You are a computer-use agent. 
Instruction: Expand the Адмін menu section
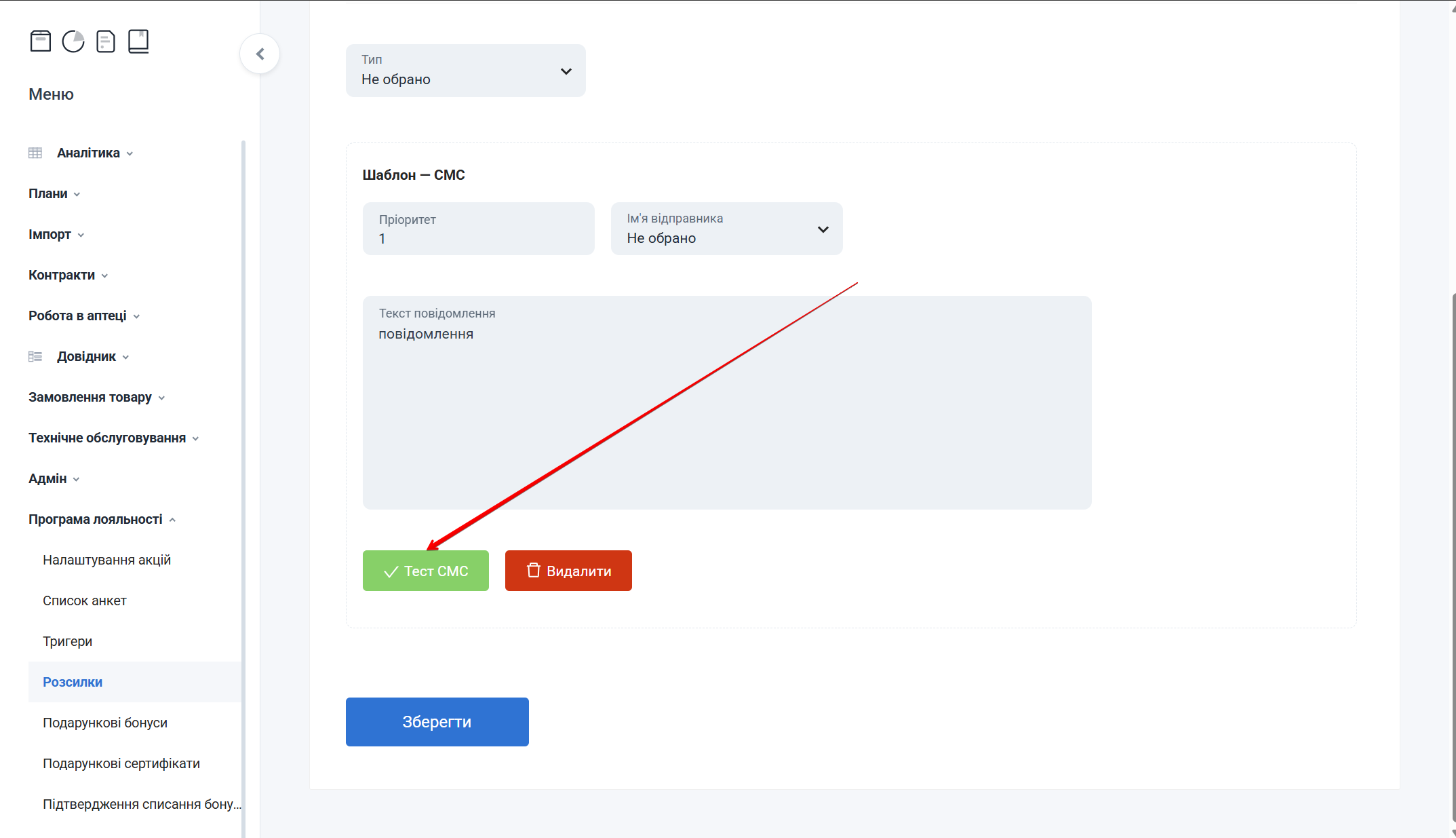click(54, 478)
